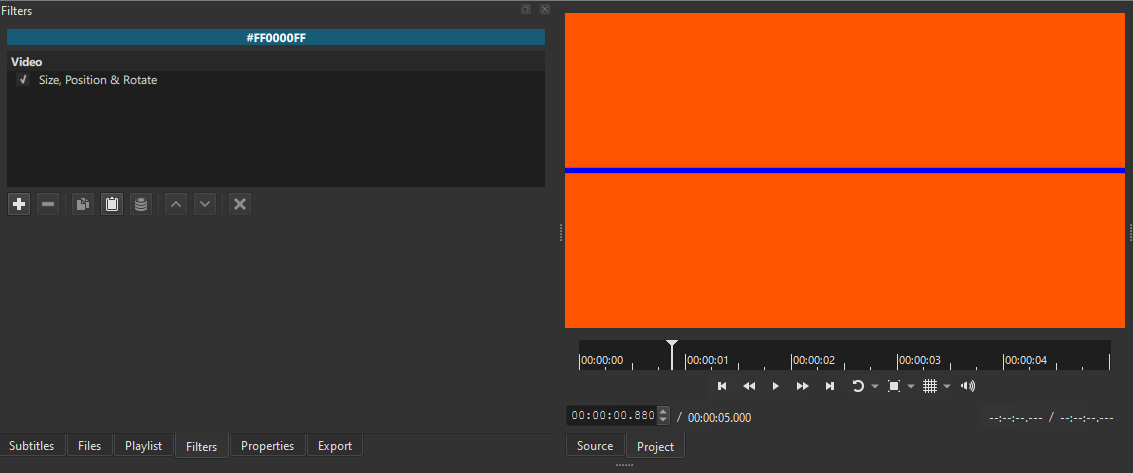Select the Size, Position & Rotate filter row
This screenshot has height=473, width=1133.
(x=276, y=80)
